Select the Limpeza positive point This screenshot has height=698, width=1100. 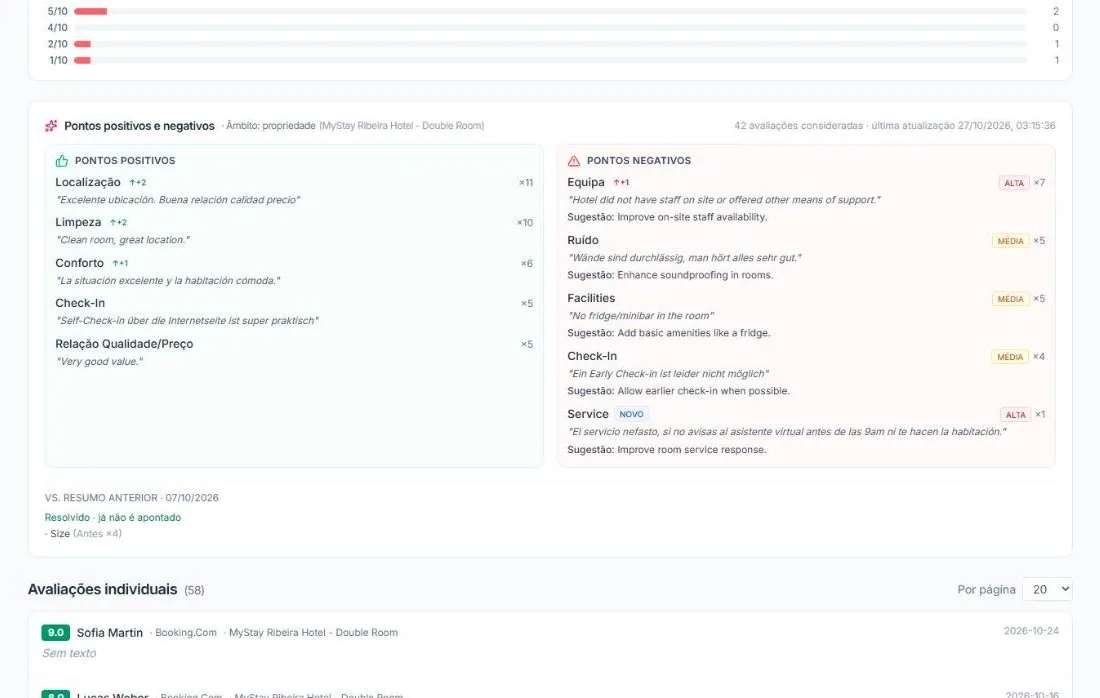tap(78, 222)
